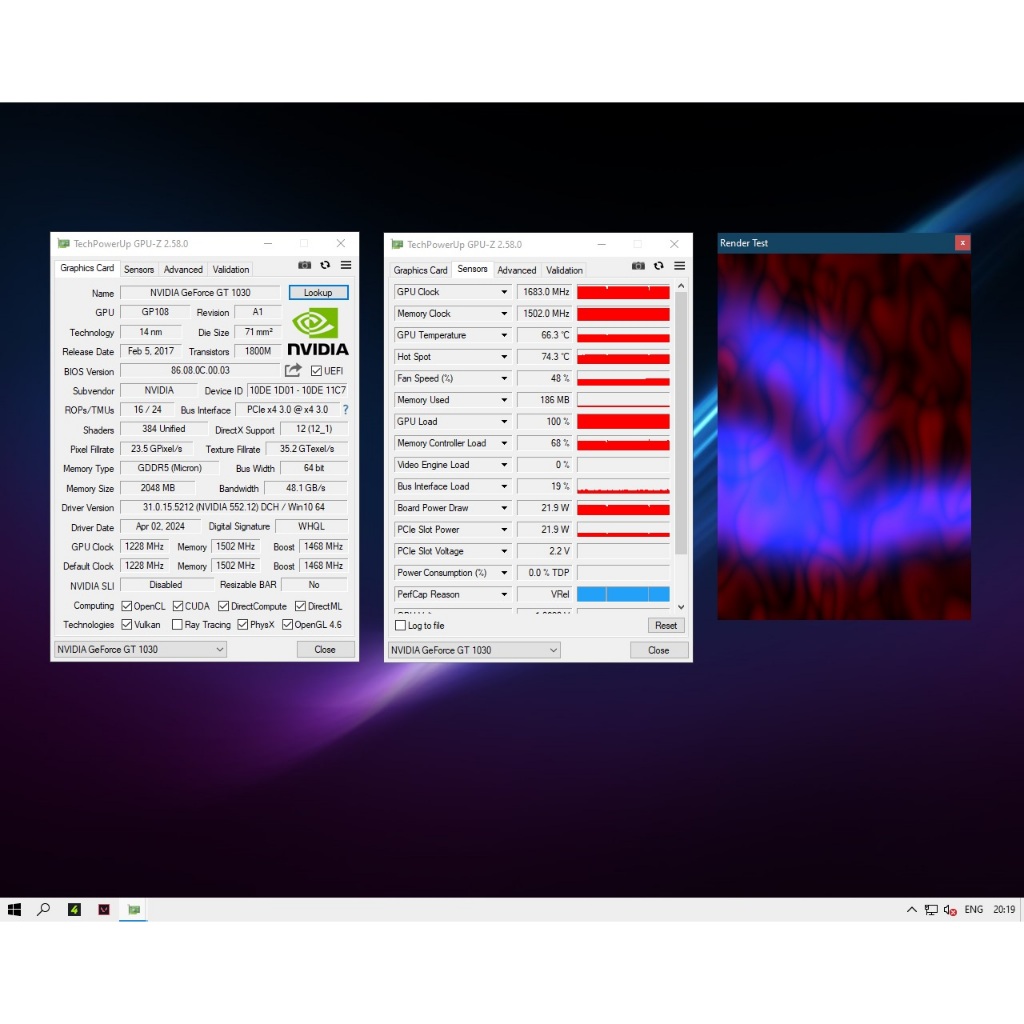Open Validation tab in Graphics Card window
The height and width of the screenshot is (1024, 1024).
231,269
